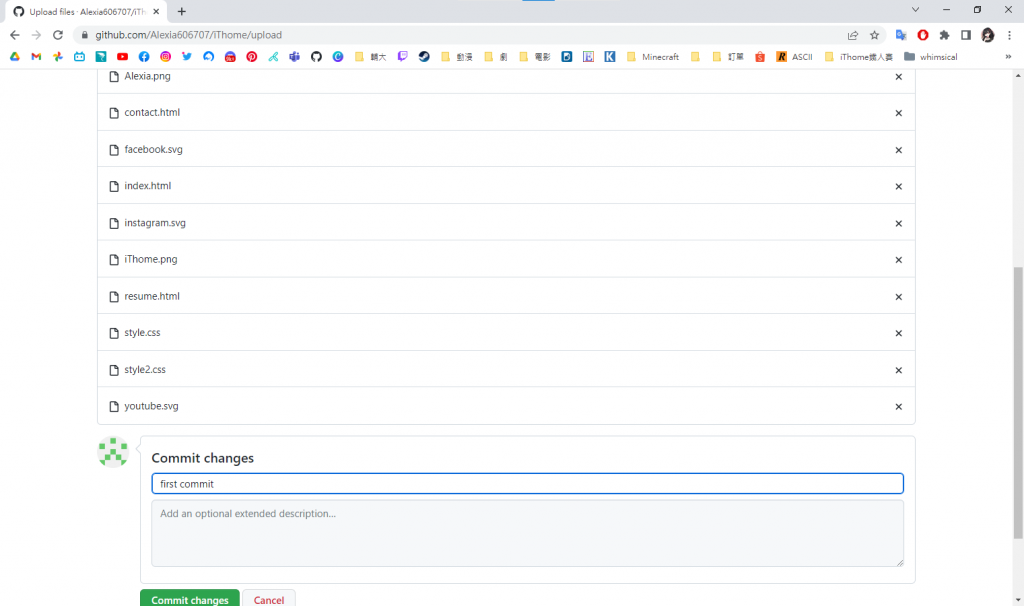Viewport: 1024px width, 606px height.
Task: Open the Google Photos pinwheel bookmark
Action: 57,57
